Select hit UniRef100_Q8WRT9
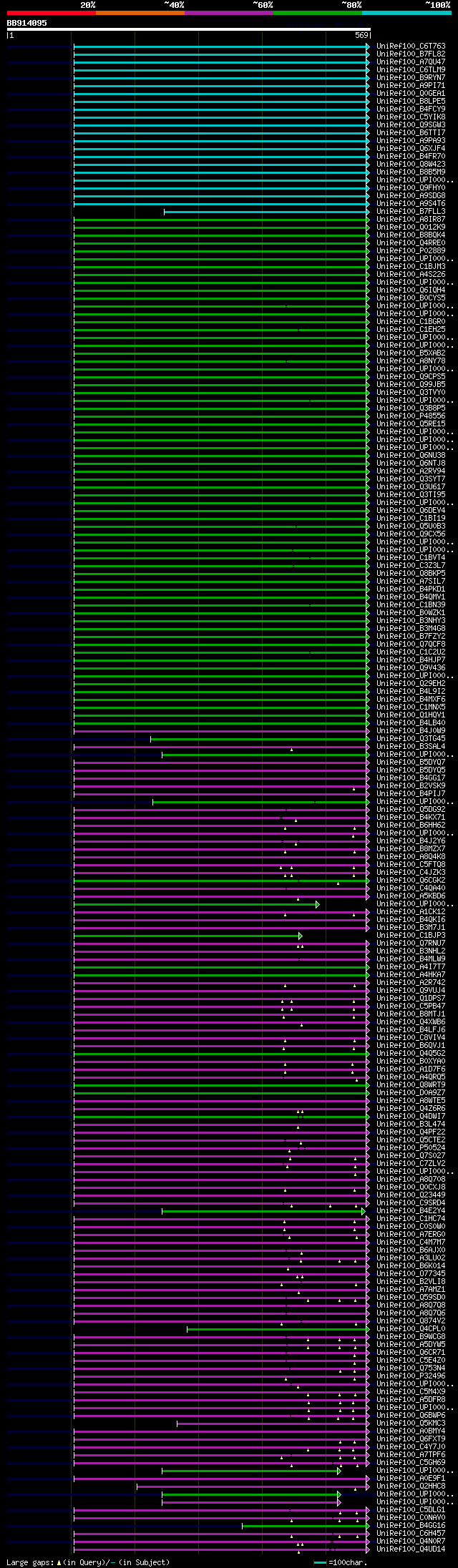Image resolution: width=458 pixels, height=1568 pixels. click(x=411, y=1085)
